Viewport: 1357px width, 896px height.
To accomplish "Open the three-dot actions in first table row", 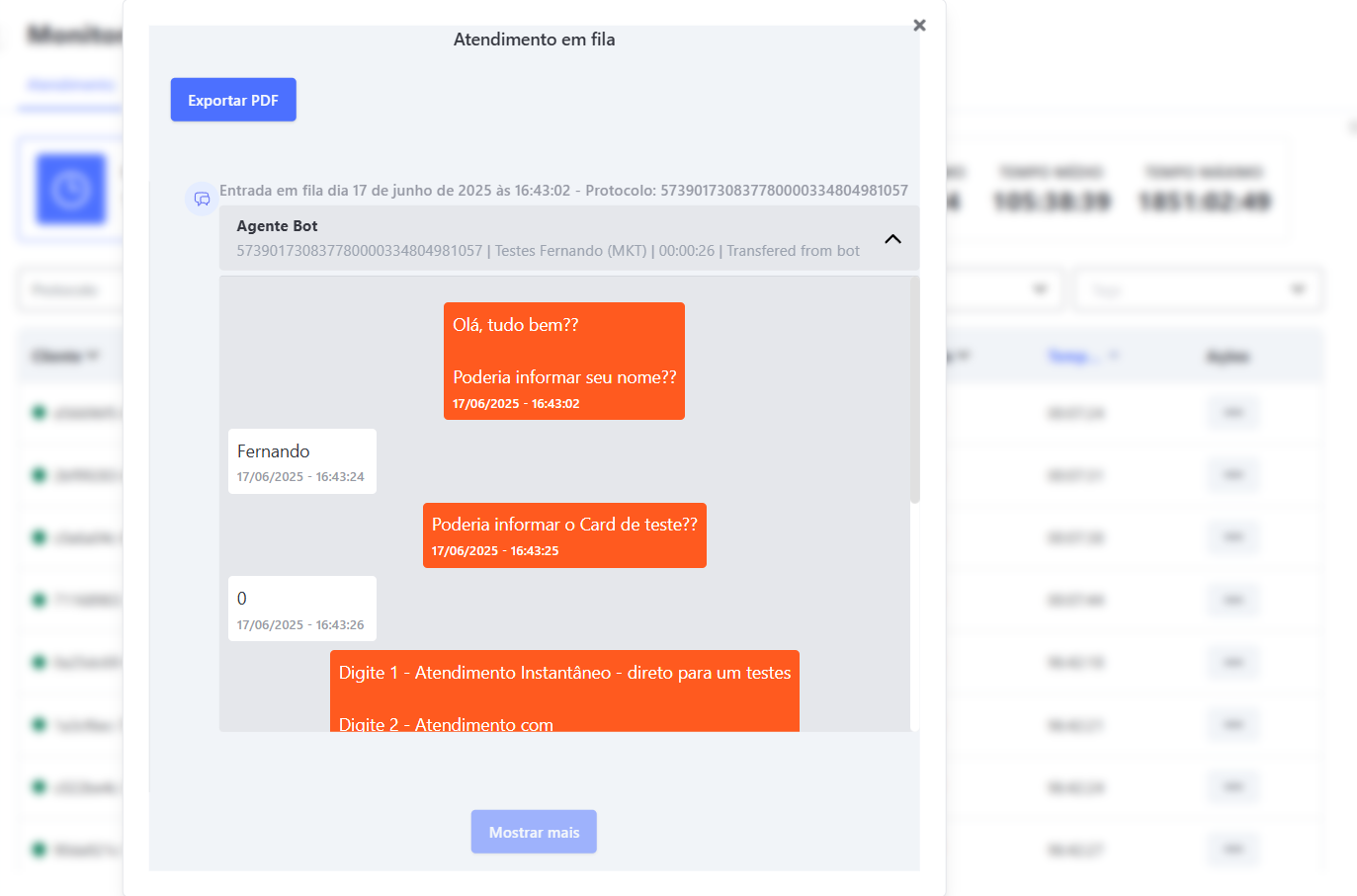I will click(1232, 413).
